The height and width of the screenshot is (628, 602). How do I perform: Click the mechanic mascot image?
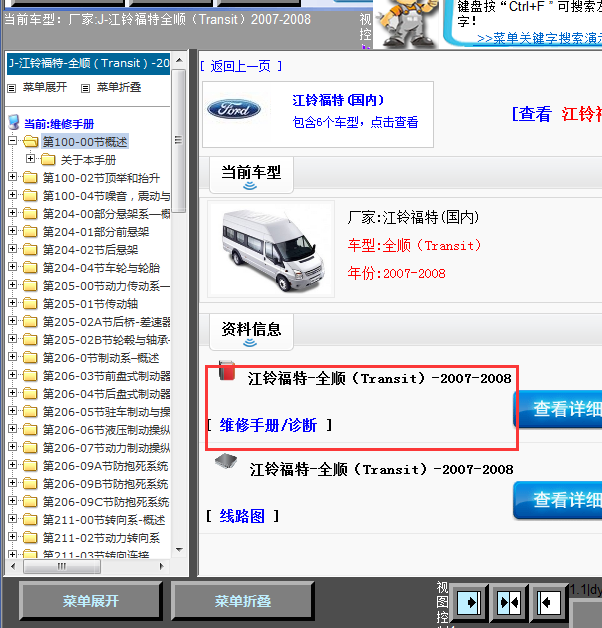(407, 23)
